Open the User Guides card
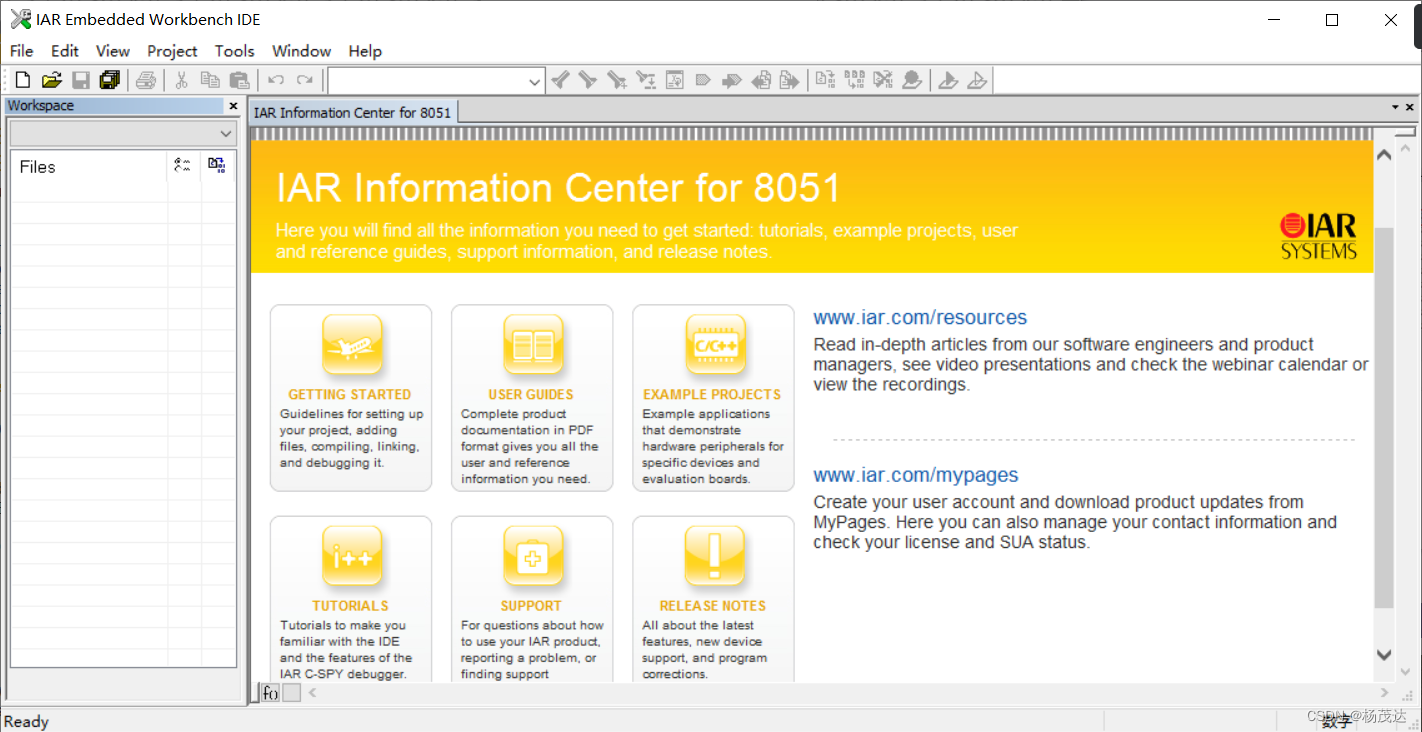The height and width of the screenshot is (732, 1422). [x=532, y=398]
